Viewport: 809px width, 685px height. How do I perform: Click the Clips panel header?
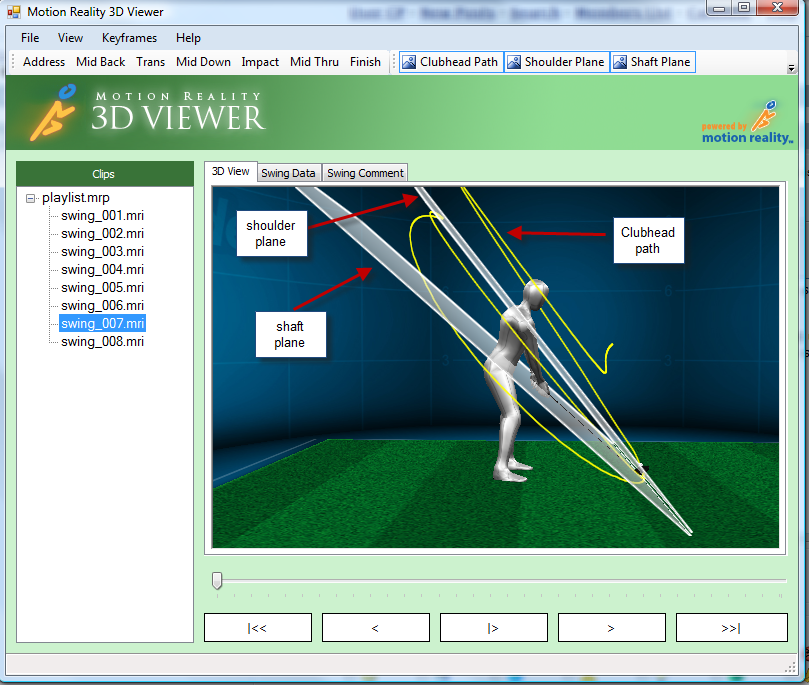[x=105, y=174]
